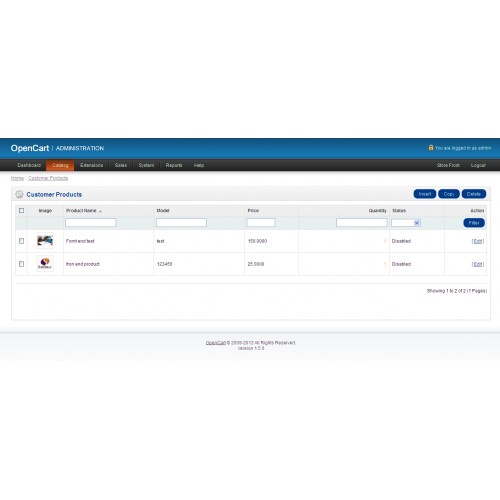This screenshot has height=500, width=500.
Task: Toggle the select-all checkbox in header
Action: (x=21, y=210)
